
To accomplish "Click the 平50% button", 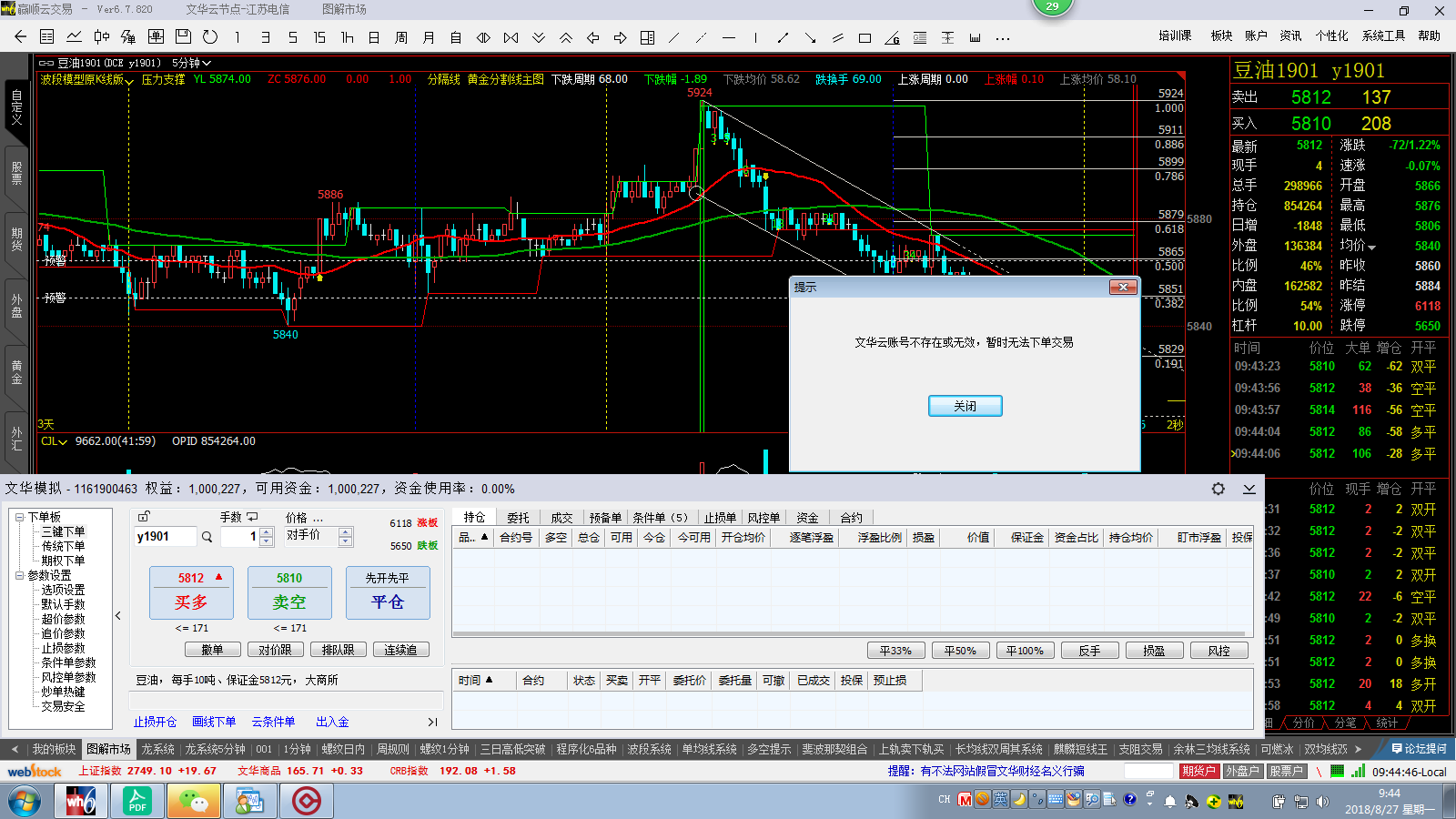I will [x=960, y=651].
